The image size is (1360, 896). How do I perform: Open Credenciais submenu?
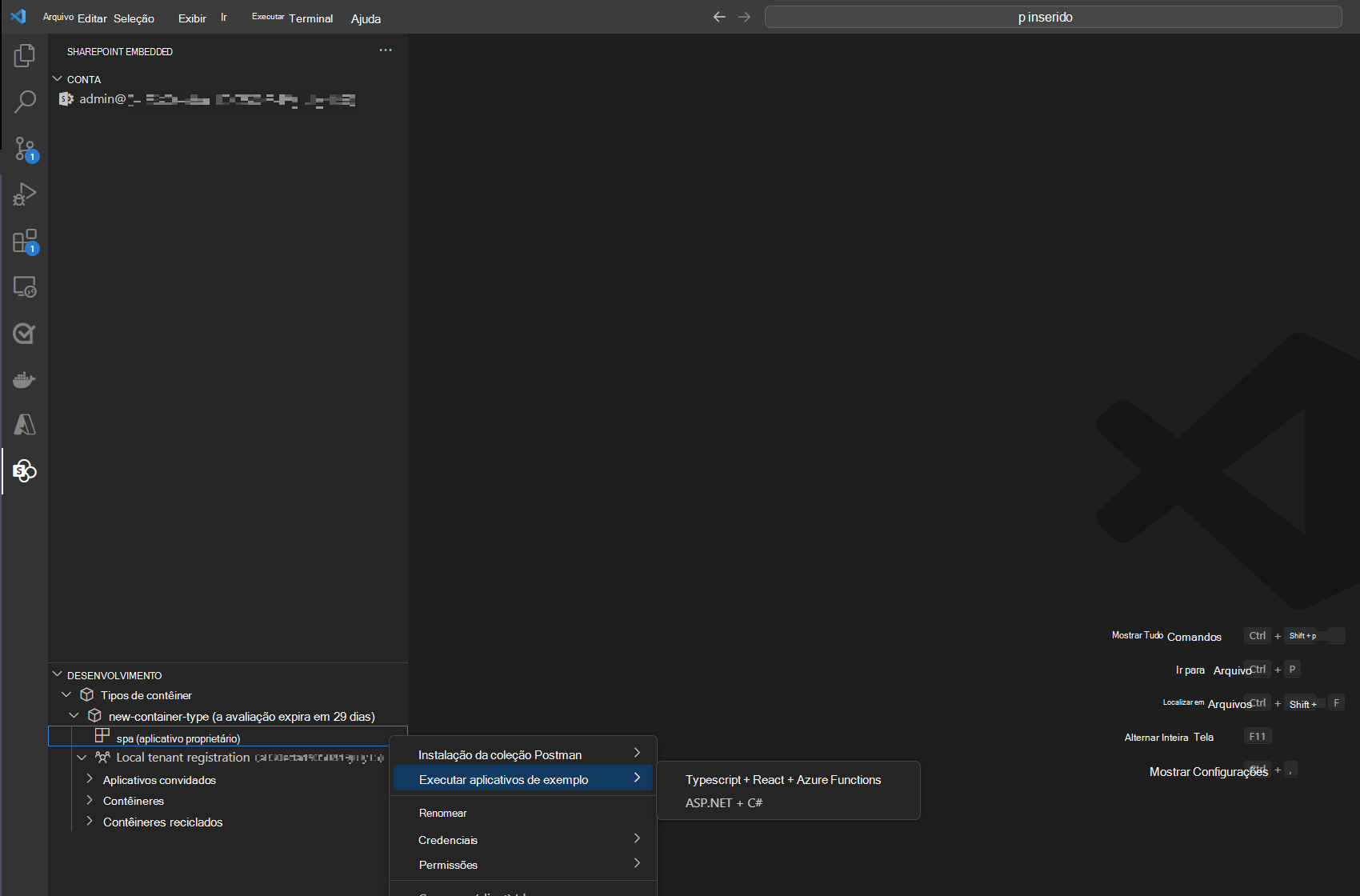(523, 839)
